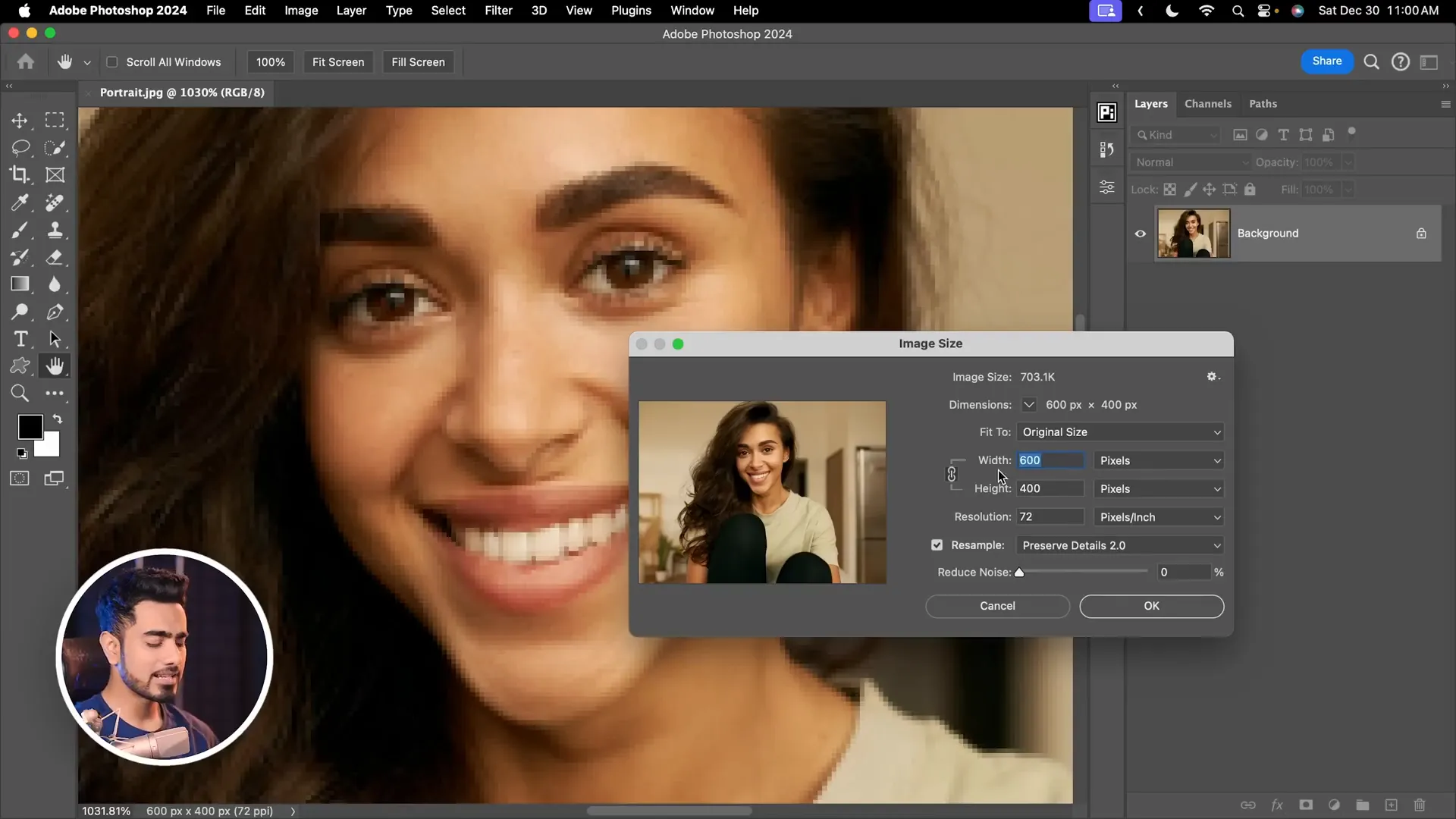This screenshot has width=1456, height=819.
Task: Open the Resolution Pixels/Inch units dropdown
Action: [x=1159, y=517]
